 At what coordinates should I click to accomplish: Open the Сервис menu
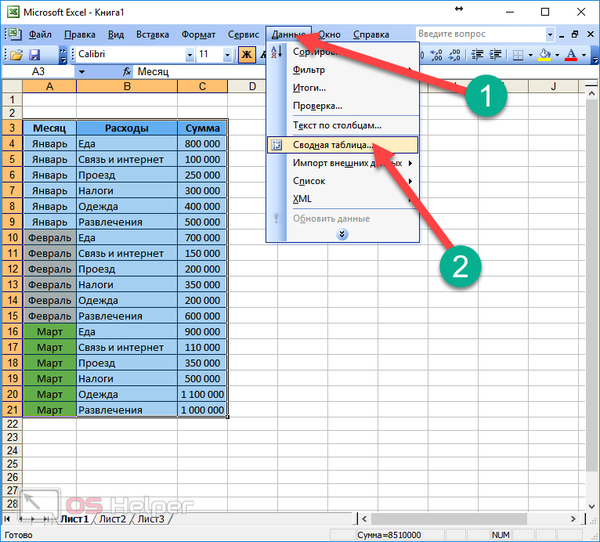point(243,34)
